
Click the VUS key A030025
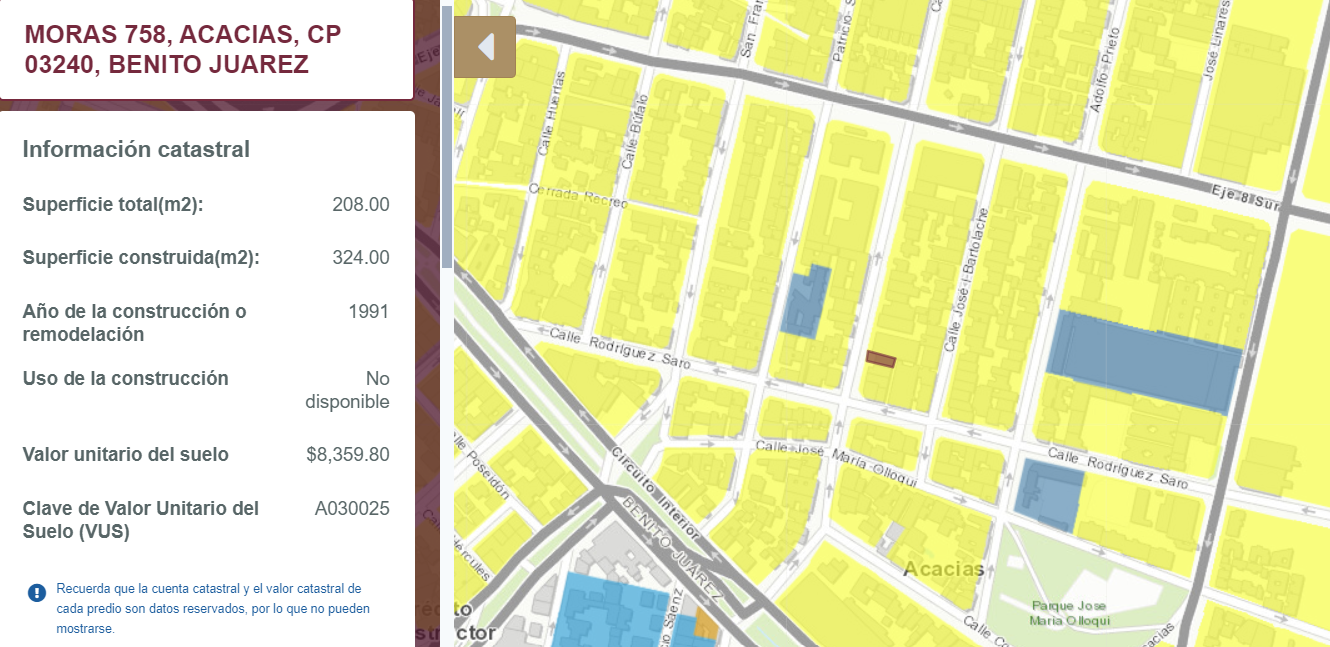pos(352,509)
